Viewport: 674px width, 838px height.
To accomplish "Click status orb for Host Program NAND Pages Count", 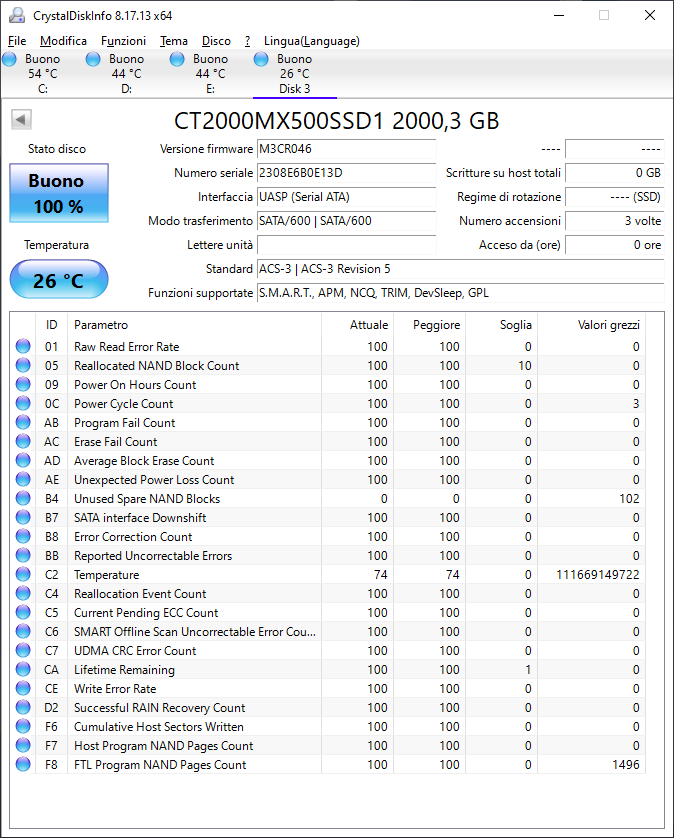I will point(23,745).
